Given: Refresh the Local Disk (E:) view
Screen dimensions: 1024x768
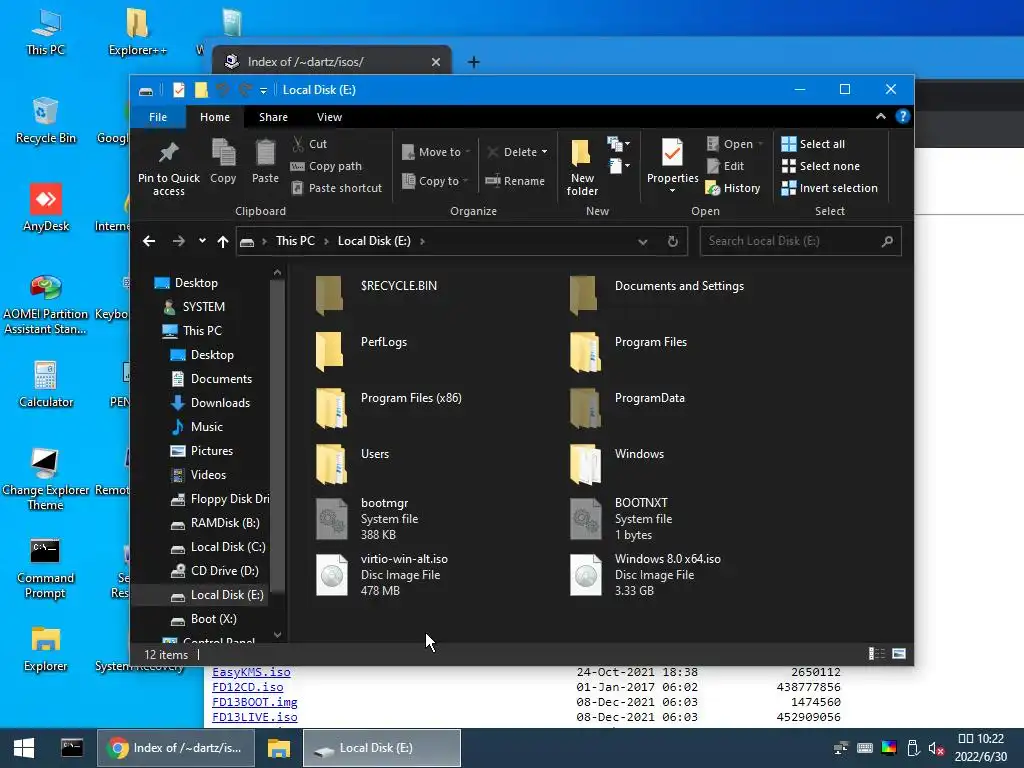Looking at the screenshot, I should [x=673, y=241].
